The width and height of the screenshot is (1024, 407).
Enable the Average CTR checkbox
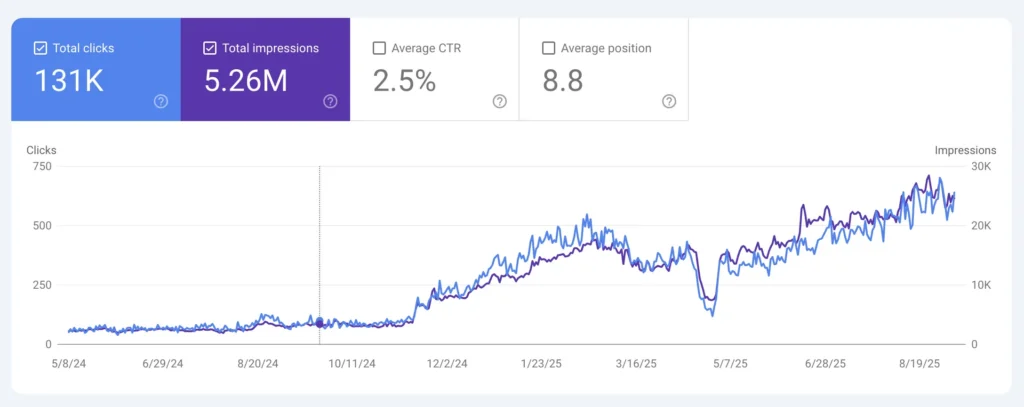(x=379, y=47)
